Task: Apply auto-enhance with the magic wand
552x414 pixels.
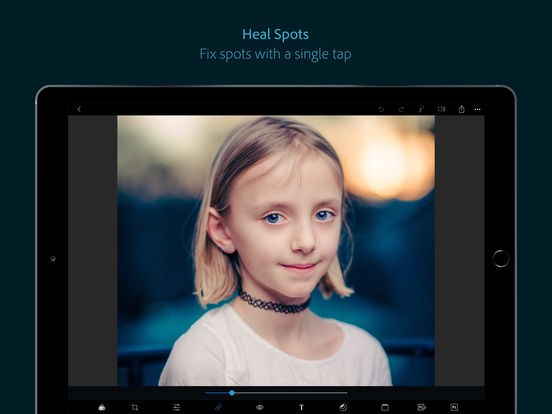Action: [x=421, y=109]
